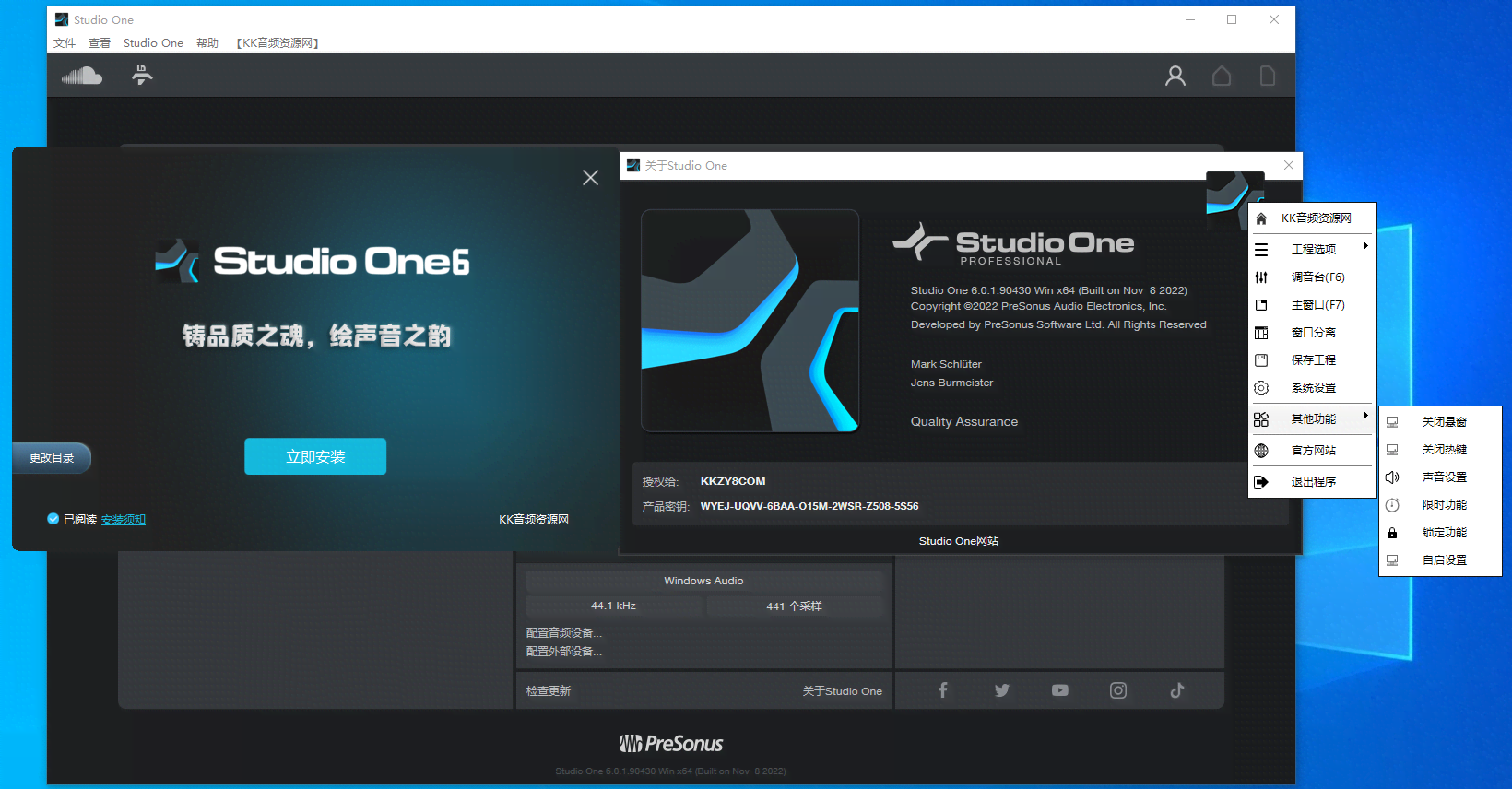
Task: Open the user account profile icon
Action: pos(1175,76)
